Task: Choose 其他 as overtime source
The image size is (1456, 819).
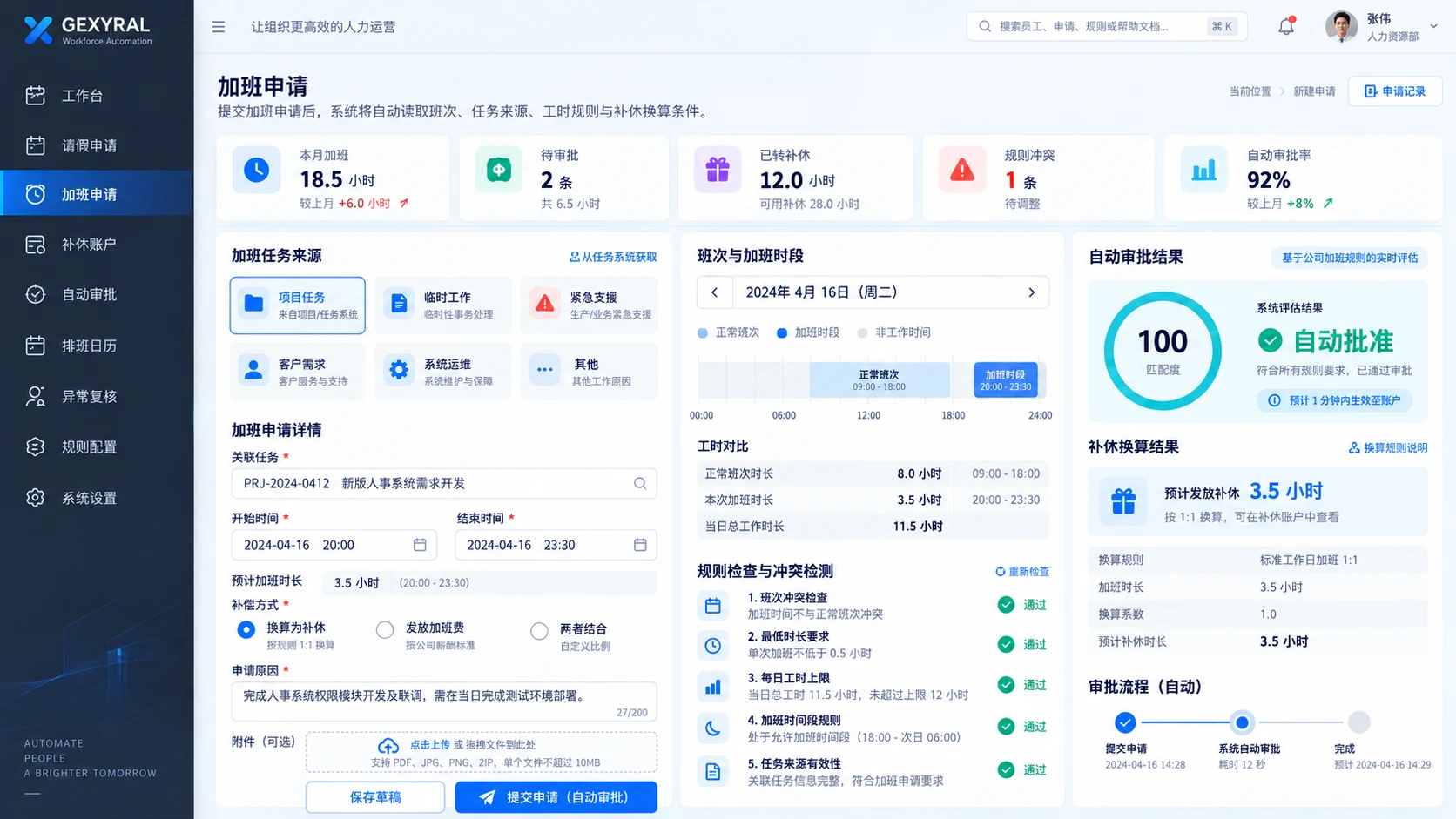Action: point(590,372)
